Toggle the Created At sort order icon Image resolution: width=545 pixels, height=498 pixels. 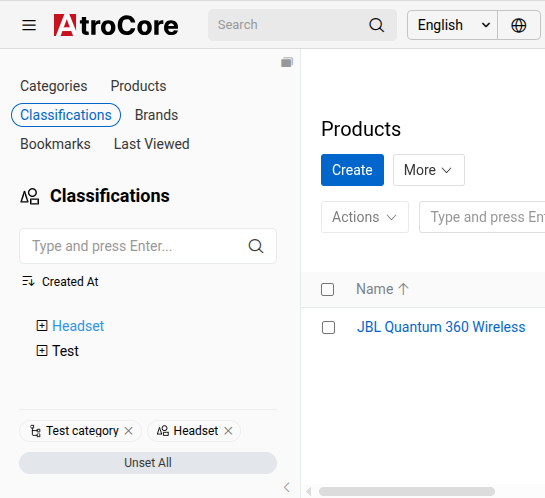pos(28,281)
